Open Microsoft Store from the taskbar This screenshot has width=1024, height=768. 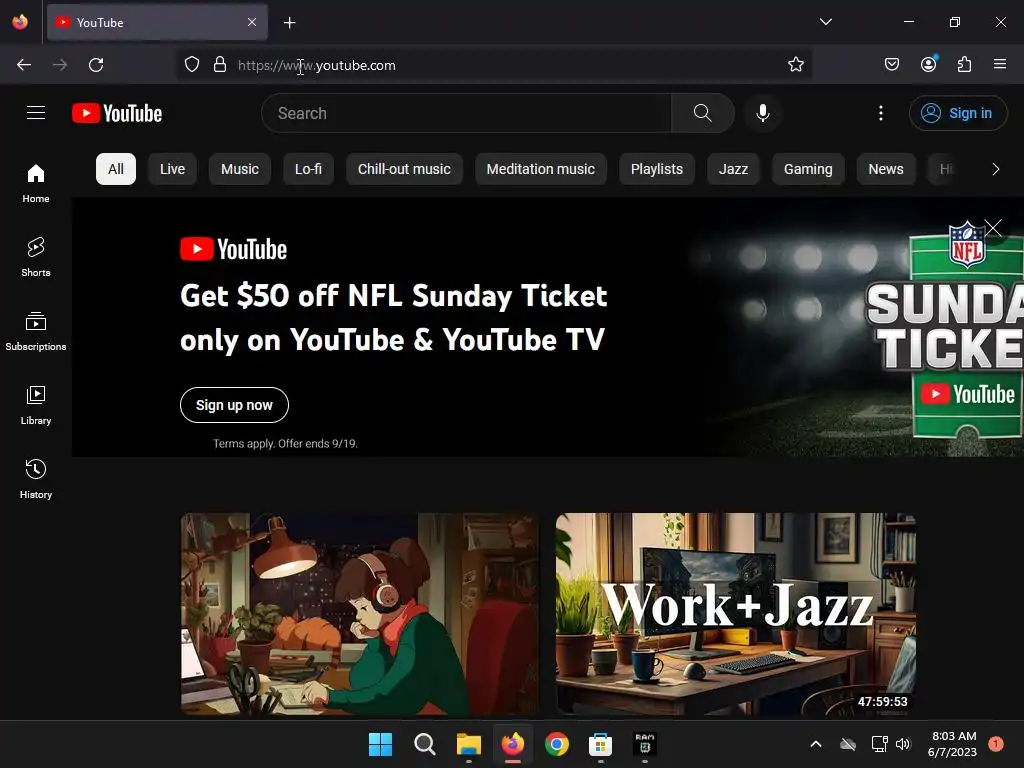[600, 744]
